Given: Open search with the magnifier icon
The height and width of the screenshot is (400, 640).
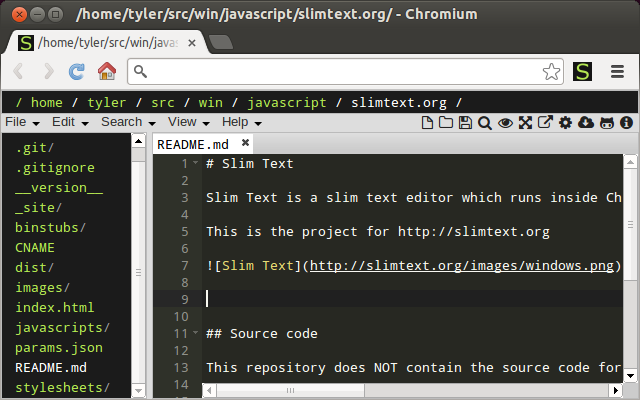Looking at the screenshot, I should 485,123.
